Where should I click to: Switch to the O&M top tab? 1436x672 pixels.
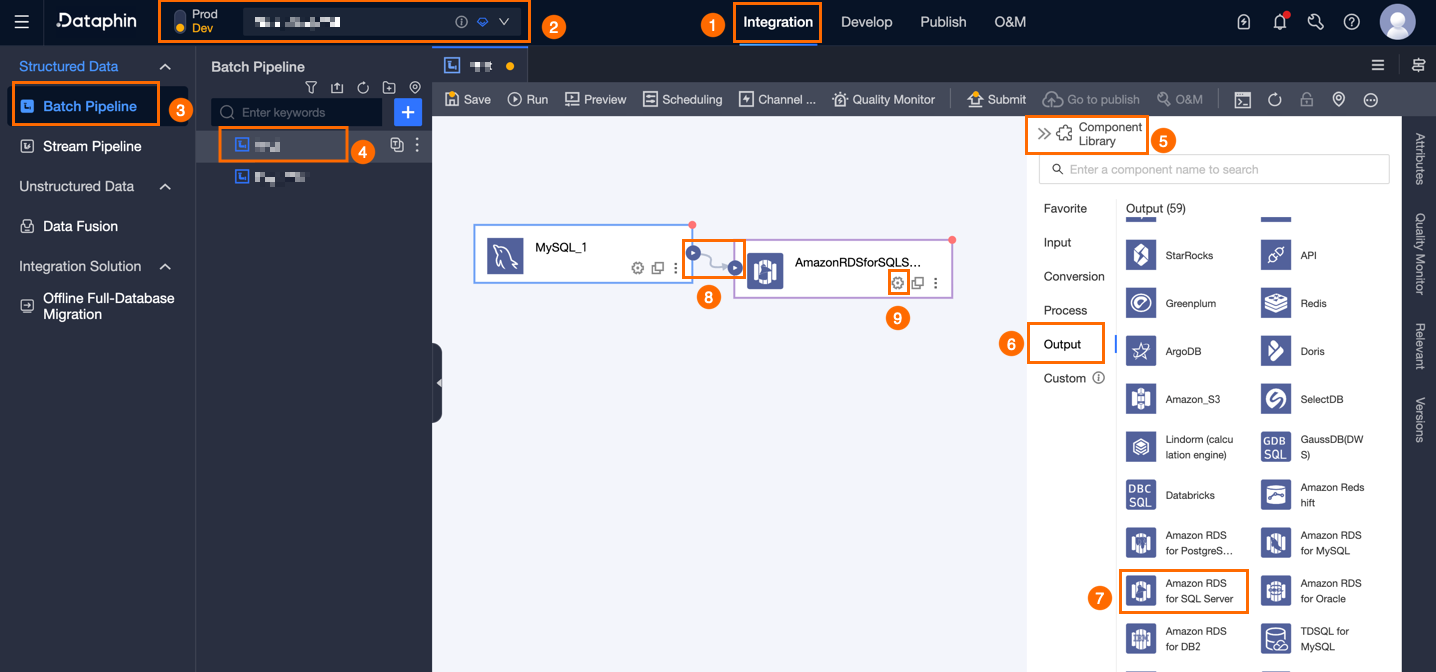point(1010,22)
